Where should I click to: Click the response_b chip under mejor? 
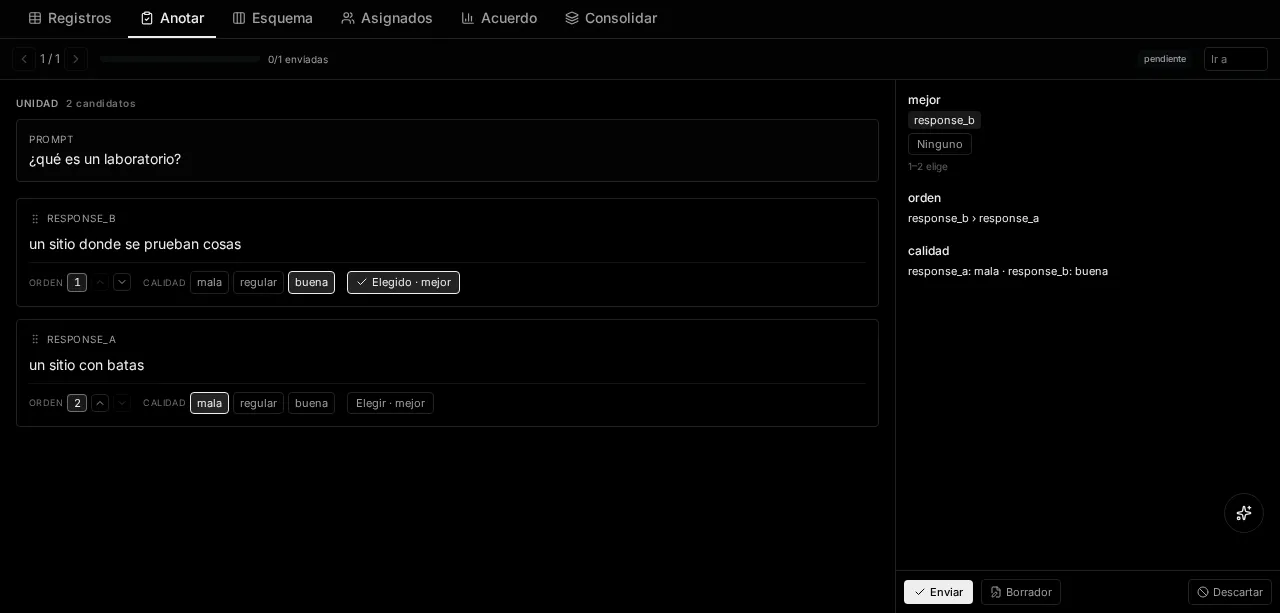944,120
